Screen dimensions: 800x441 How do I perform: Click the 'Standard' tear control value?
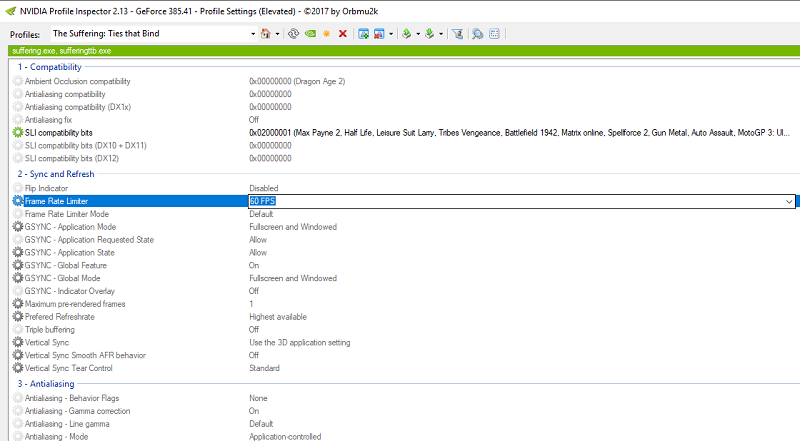pos(264,368)
